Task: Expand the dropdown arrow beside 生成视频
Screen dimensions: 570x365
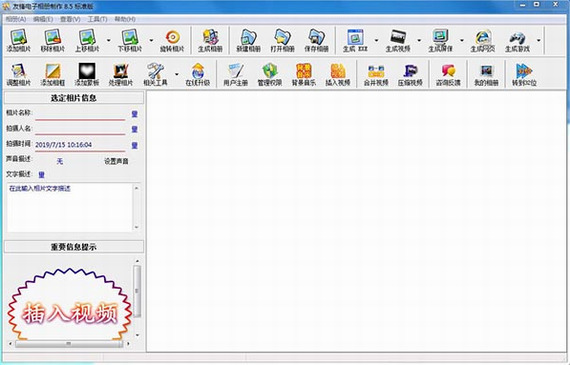Action: [419, 40]
